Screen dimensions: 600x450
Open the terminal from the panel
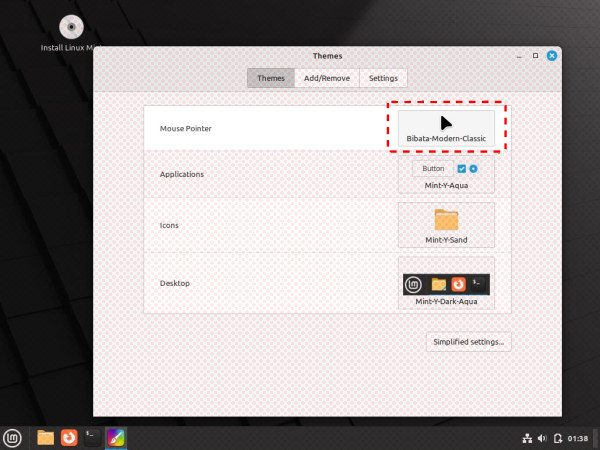[92, 438]
